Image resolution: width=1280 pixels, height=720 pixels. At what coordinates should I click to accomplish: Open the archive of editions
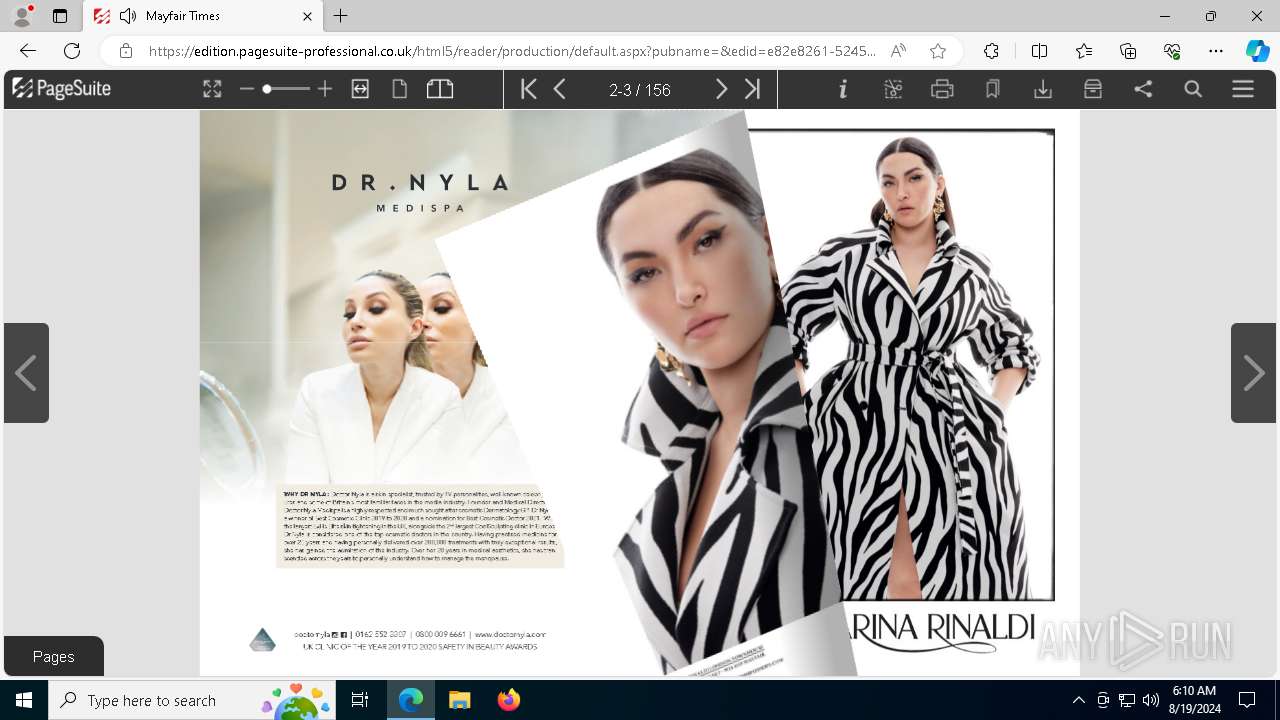(x=1092, y=89)
